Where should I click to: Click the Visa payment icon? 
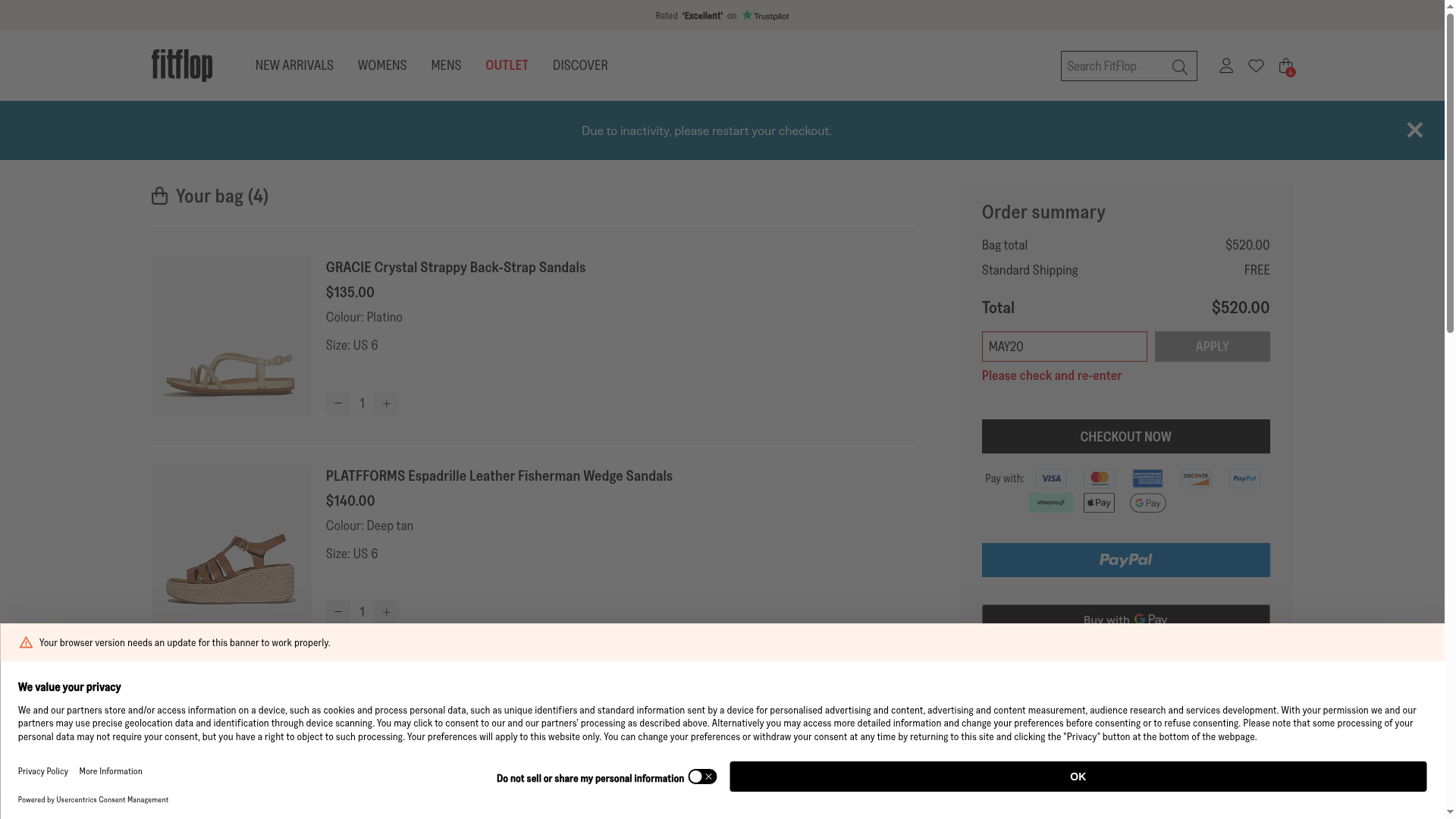point(1051,479)
